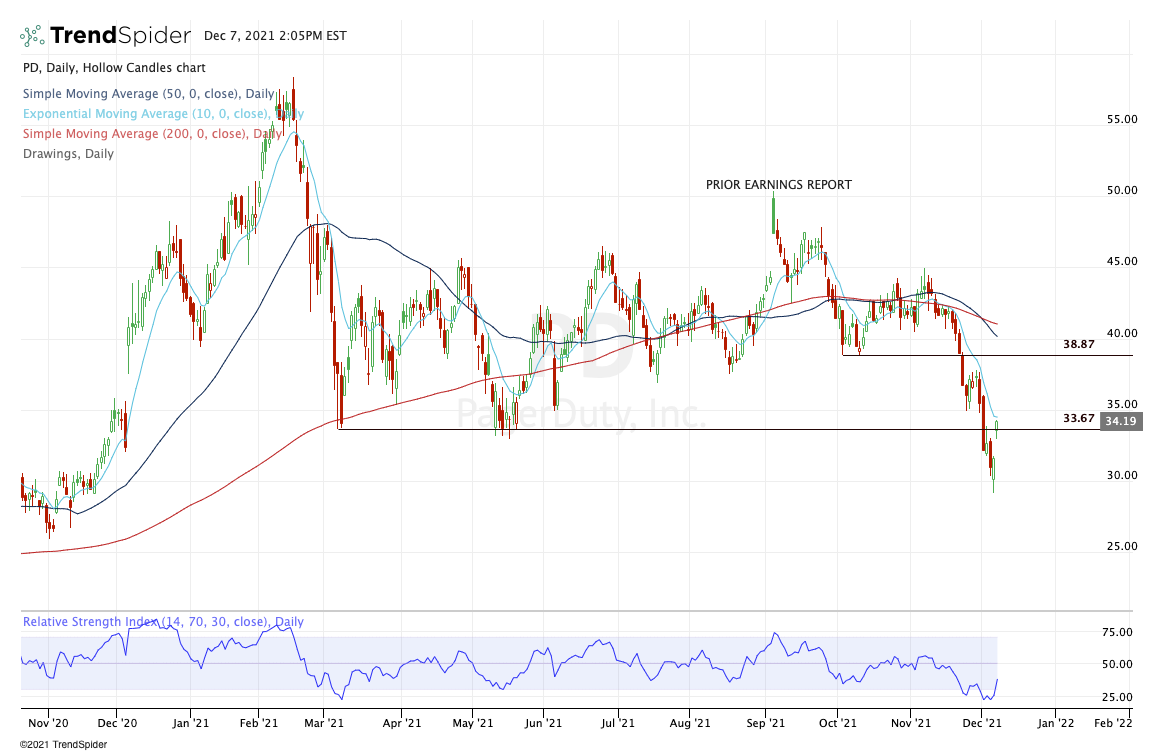Click the 45.00 price axis label
Viewport: 1163px width, 754px height.
tap(1122, 261)
